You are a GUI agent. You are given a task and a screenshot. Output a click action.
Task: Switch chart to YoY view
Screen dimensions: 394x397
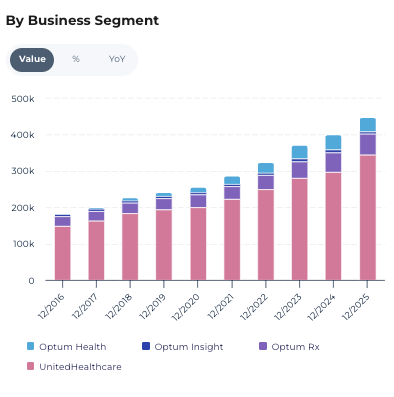pos(117,59)
